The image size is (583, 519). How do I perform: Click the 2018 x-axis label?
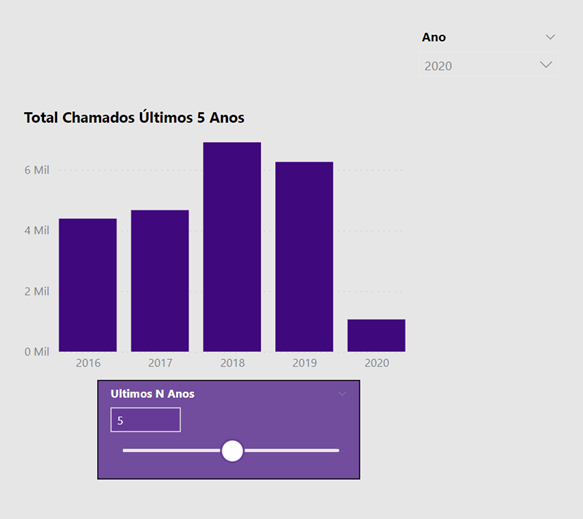(x=232, y=363)
